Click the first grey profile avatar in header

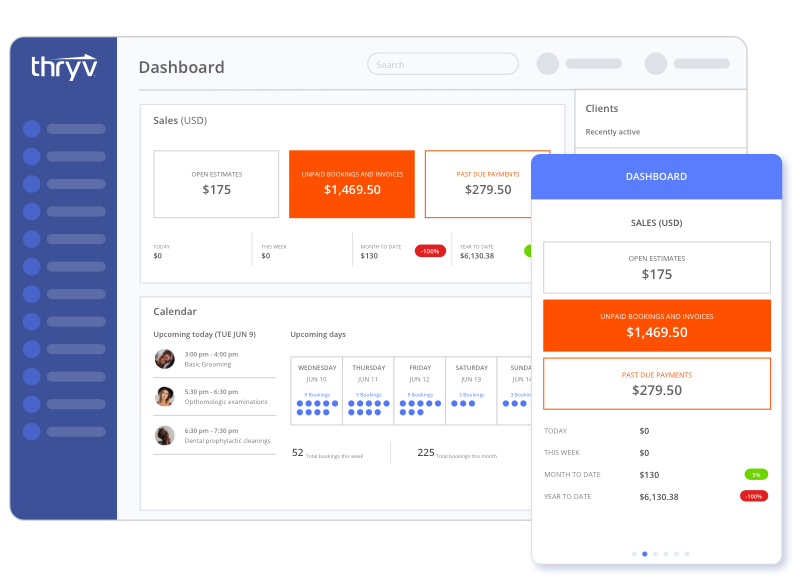548,64
